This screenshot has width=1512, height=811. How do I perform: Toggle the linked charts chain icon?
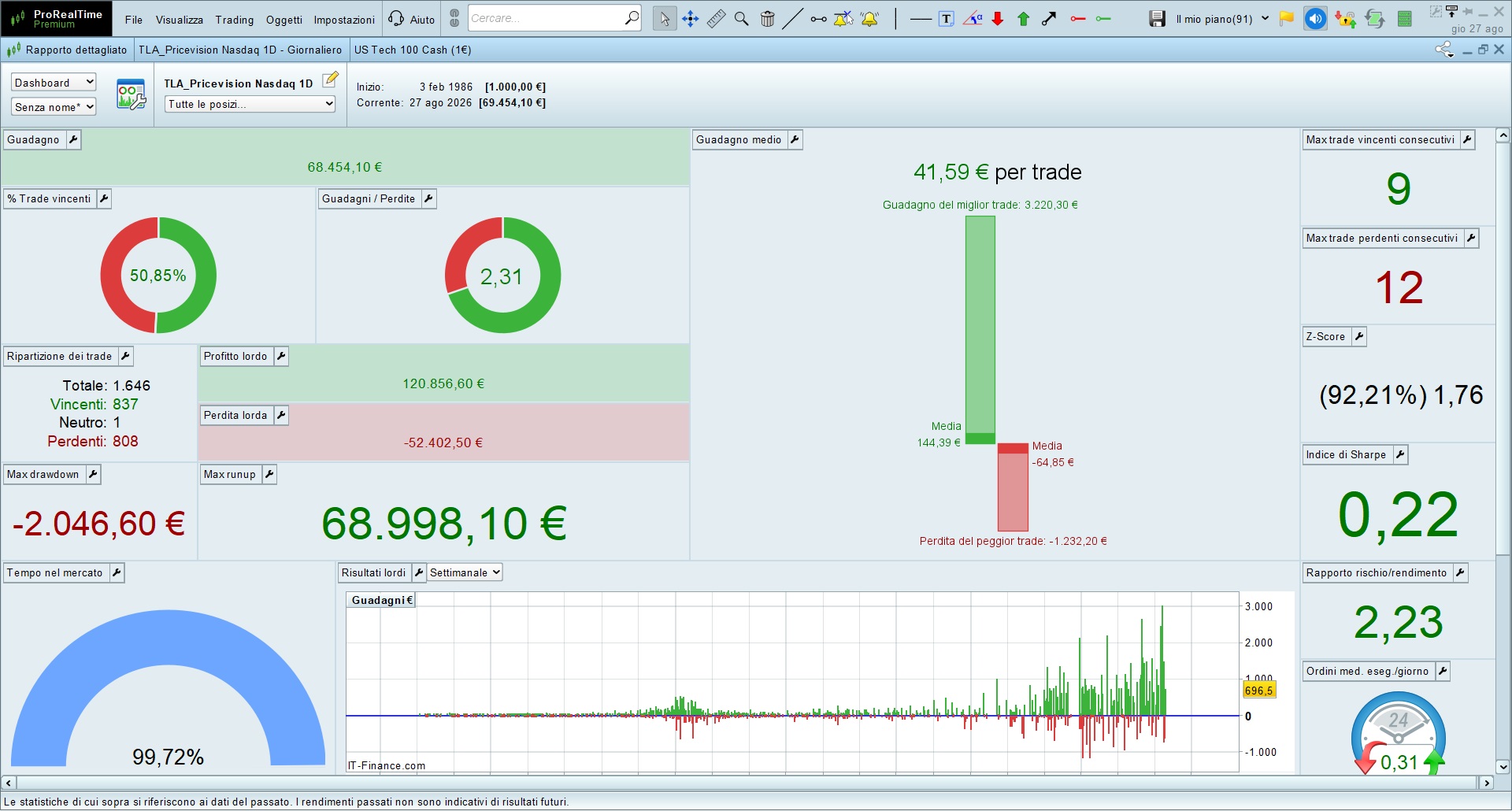point(454,19)
